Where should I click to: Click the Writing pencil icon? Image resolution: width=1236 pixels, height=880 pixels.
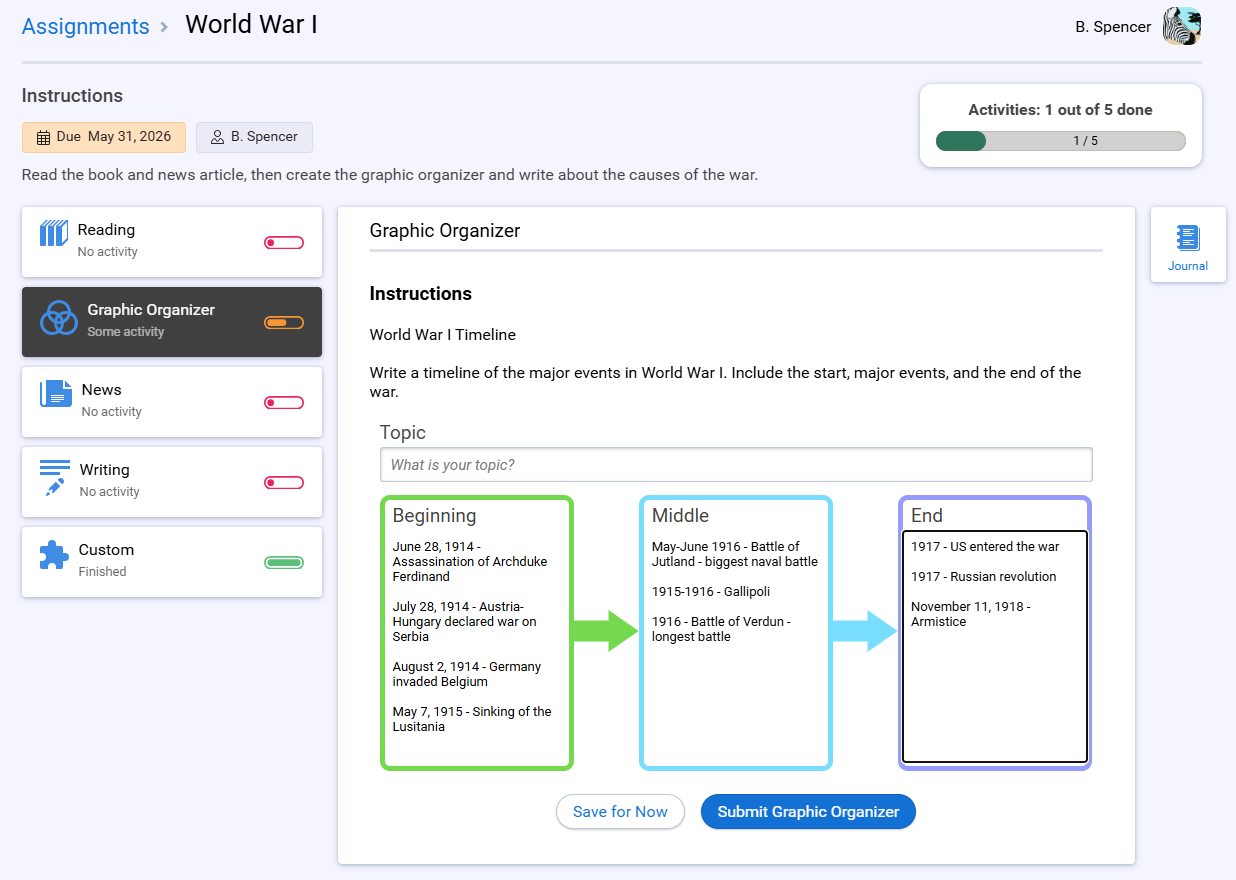(x=55, y=478)
